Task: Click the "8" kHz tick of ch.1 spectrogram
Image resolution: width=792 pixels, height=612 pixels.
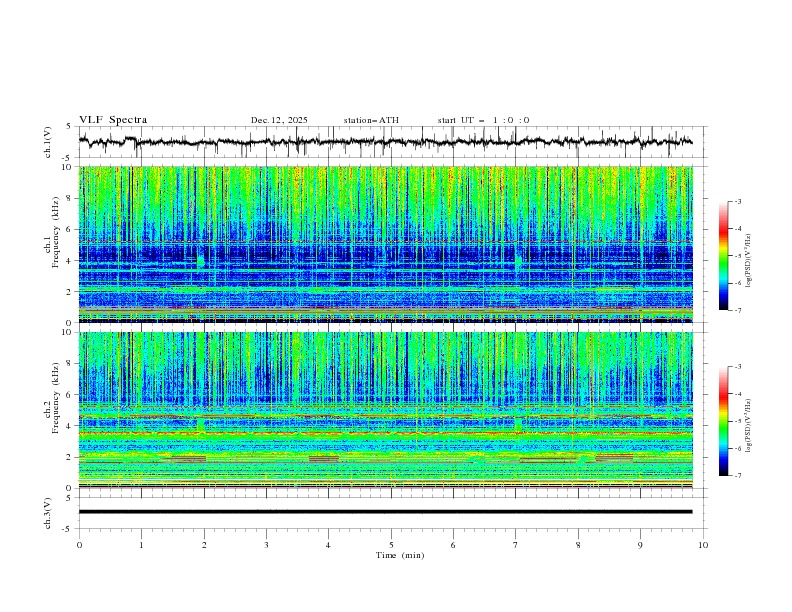Action: point(70,198)
